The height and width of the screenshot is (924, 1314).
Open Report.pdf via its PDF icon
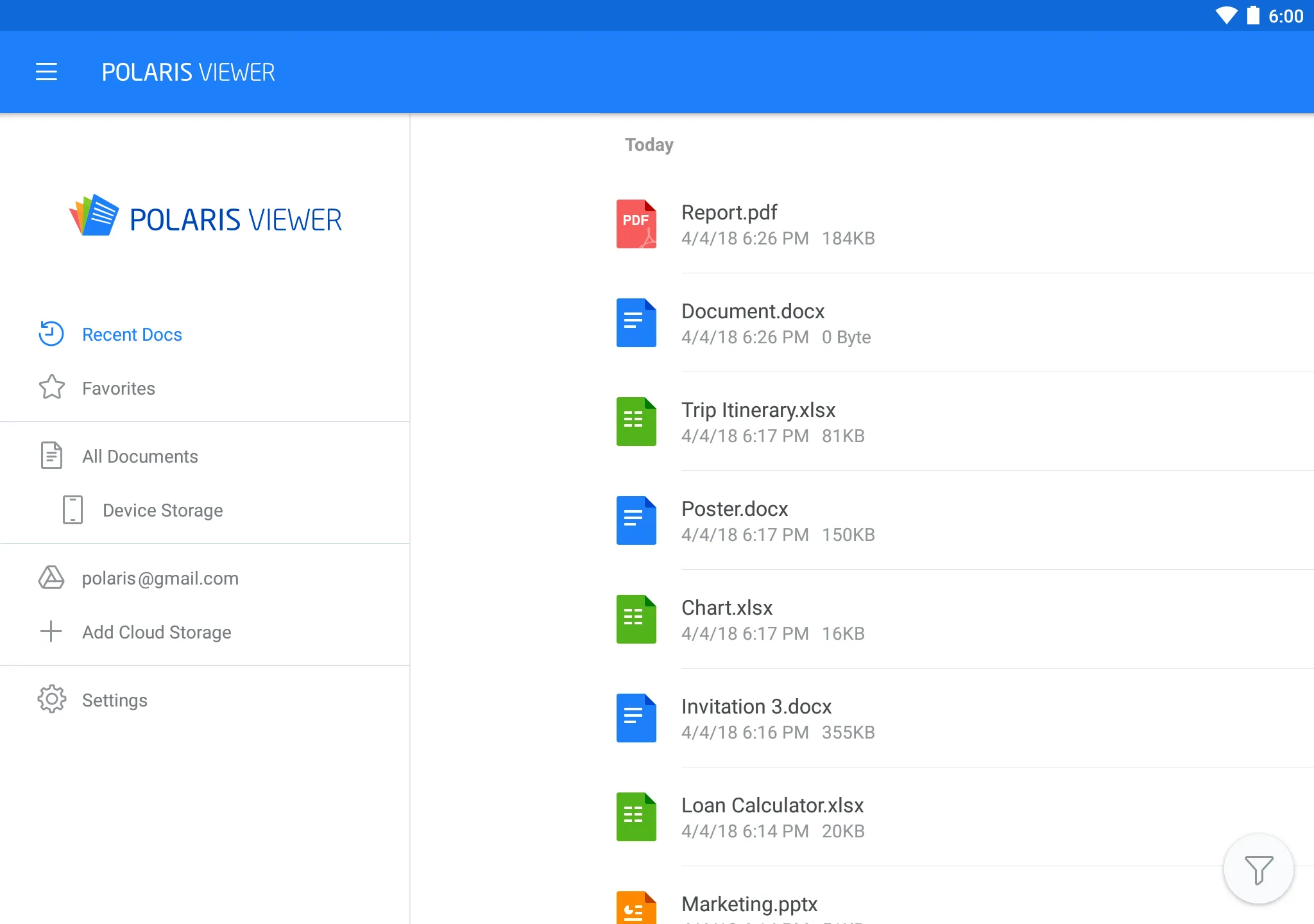[637, 224]
